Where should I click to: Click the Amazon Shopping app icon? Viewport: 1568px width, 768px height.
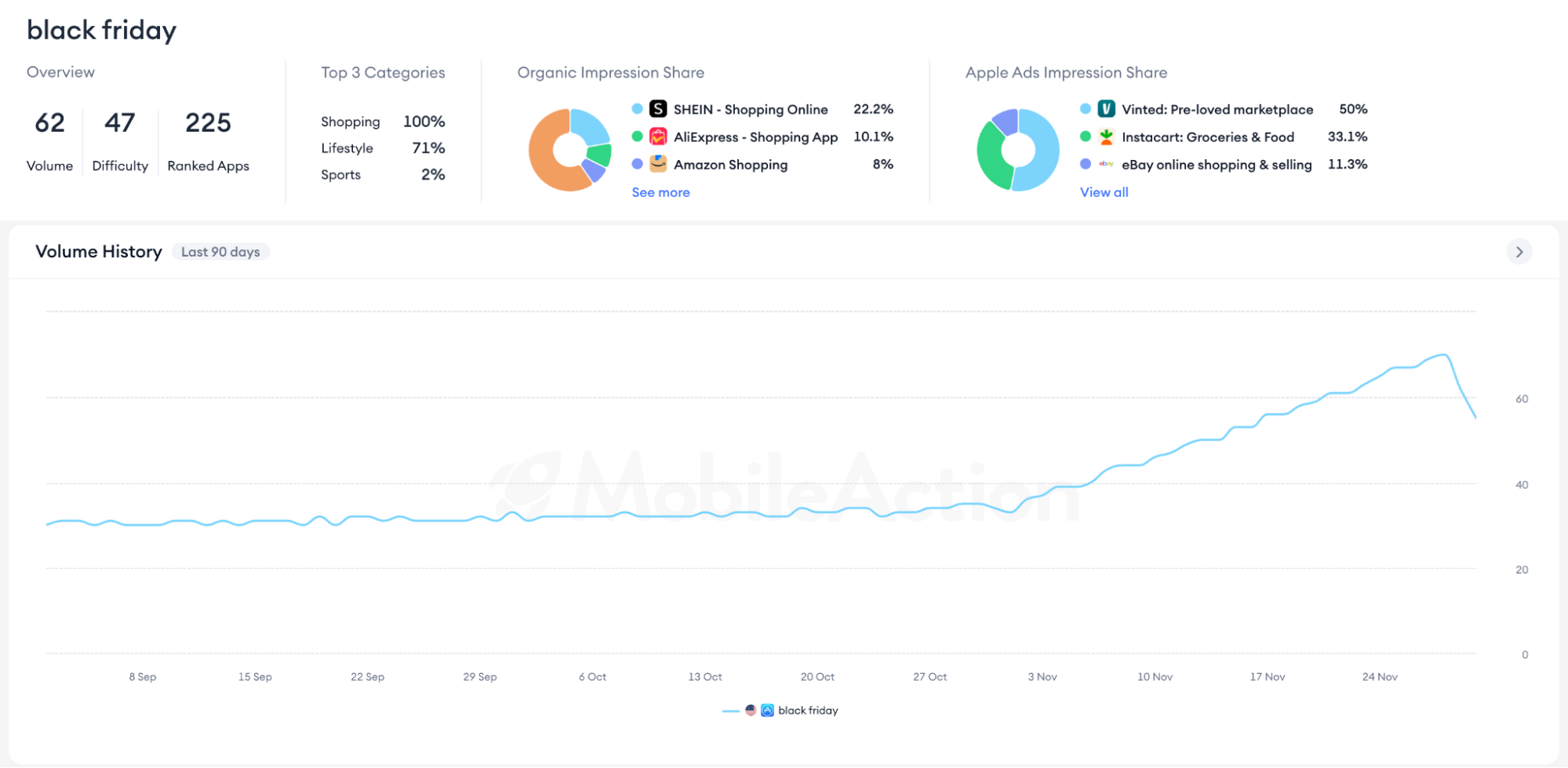658,164
